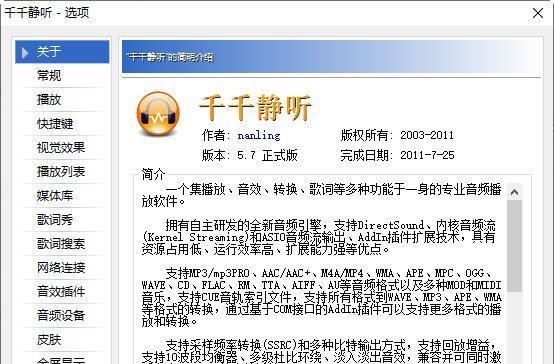Click the completion date 2011-7-25
Image resolution: width=554 pixels, height=364 pixels.
pos(427,155)
